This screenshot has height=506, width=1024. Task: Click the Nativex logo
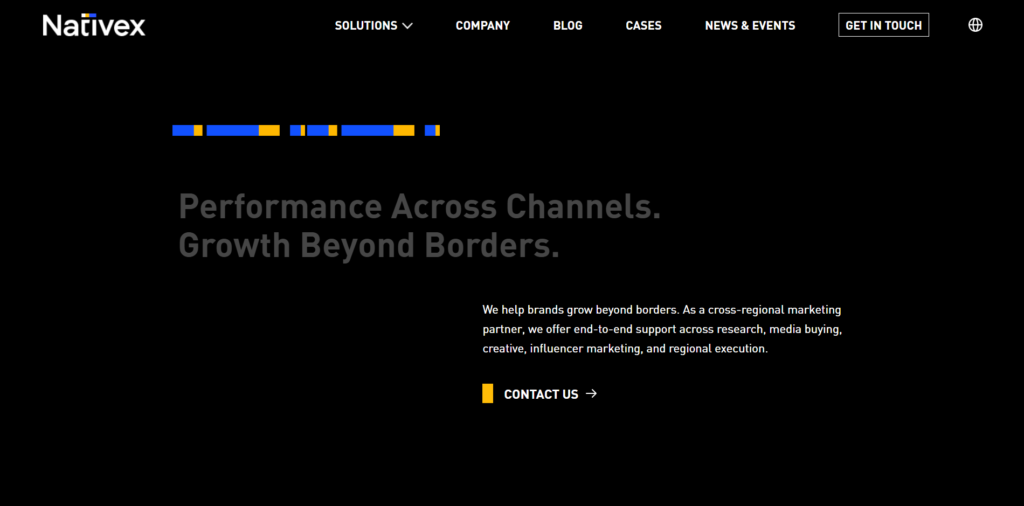coord(94,25)
